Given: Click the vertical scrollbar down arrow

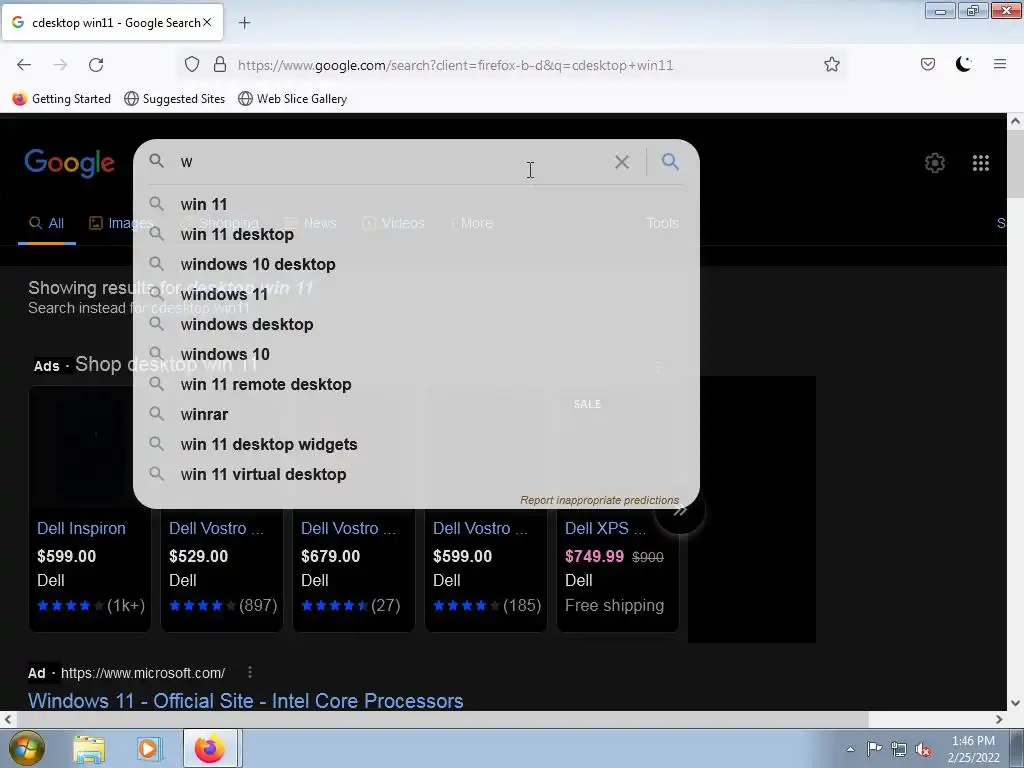Looking at the screenshot, I should tap(1015, 703).
